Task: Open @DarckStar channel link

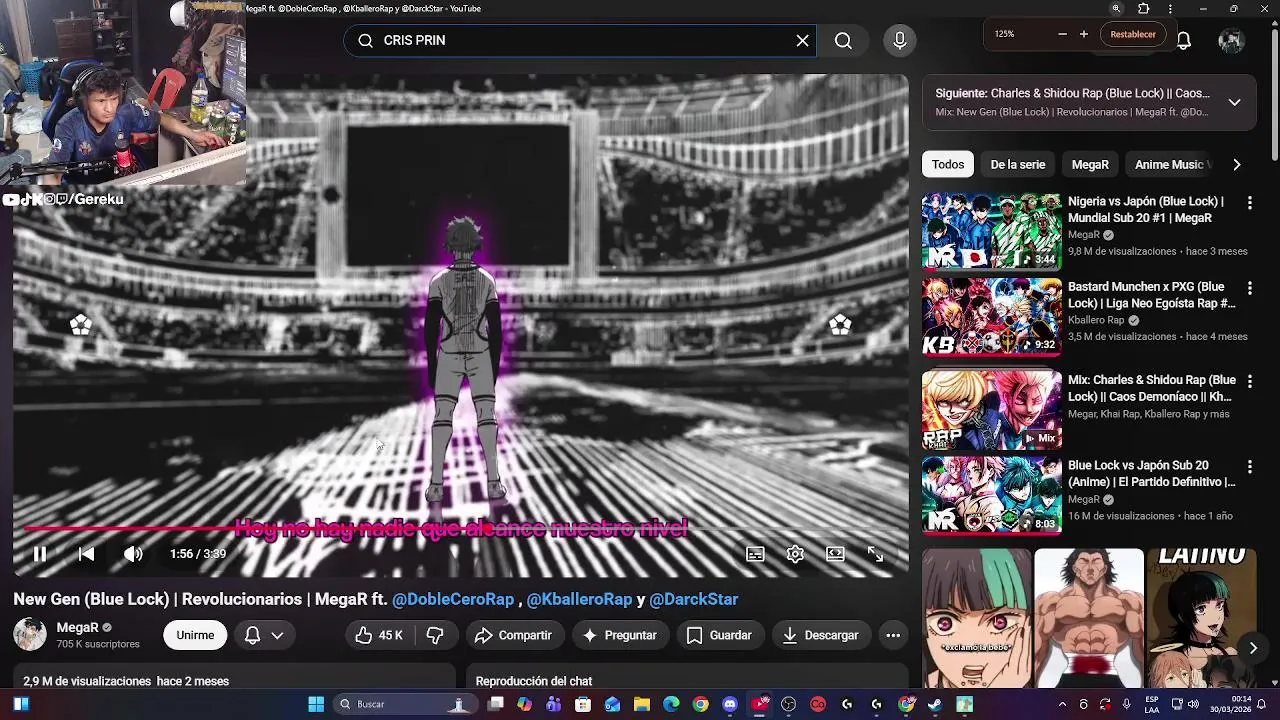Action: tap(694, 599)
